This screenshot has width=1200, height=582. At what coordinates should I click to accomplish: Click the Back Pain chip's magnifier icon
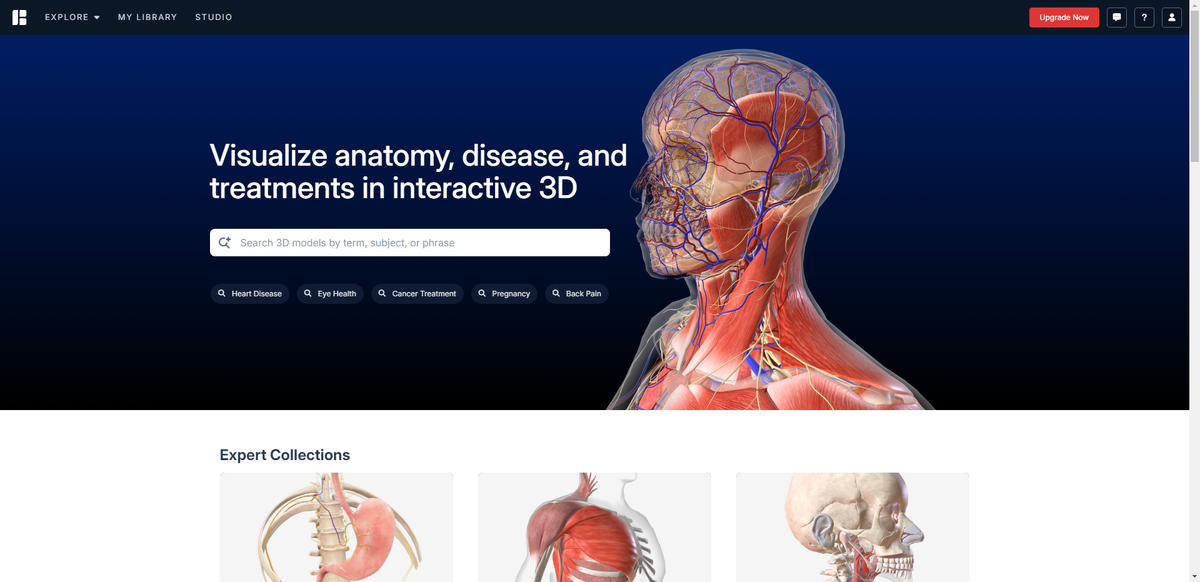click(x=556, y=293)
